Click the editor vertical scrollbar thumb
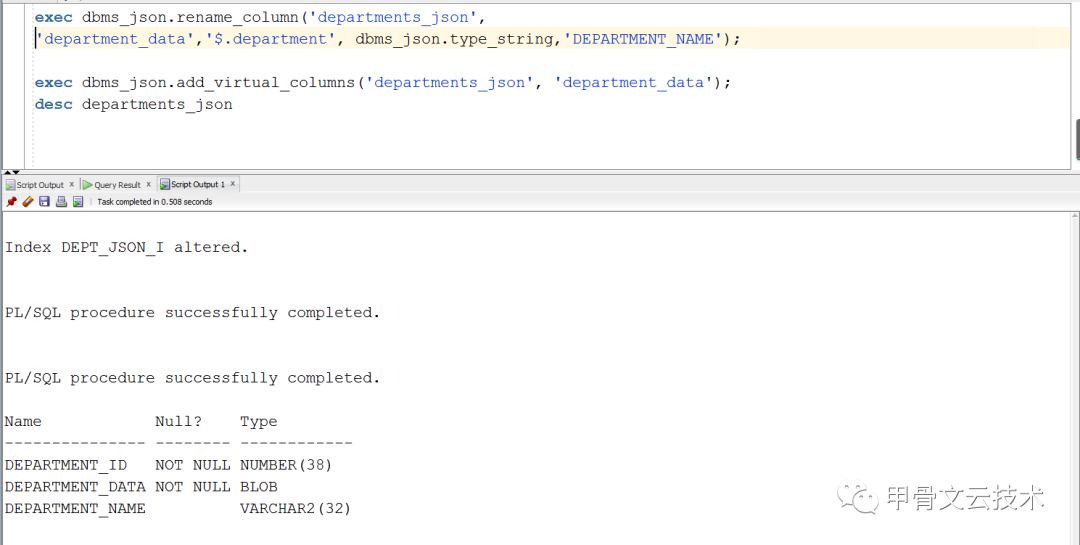The width and height of the screenshot is (1080, 545). pyautogui.click(x=1077, y=138)
